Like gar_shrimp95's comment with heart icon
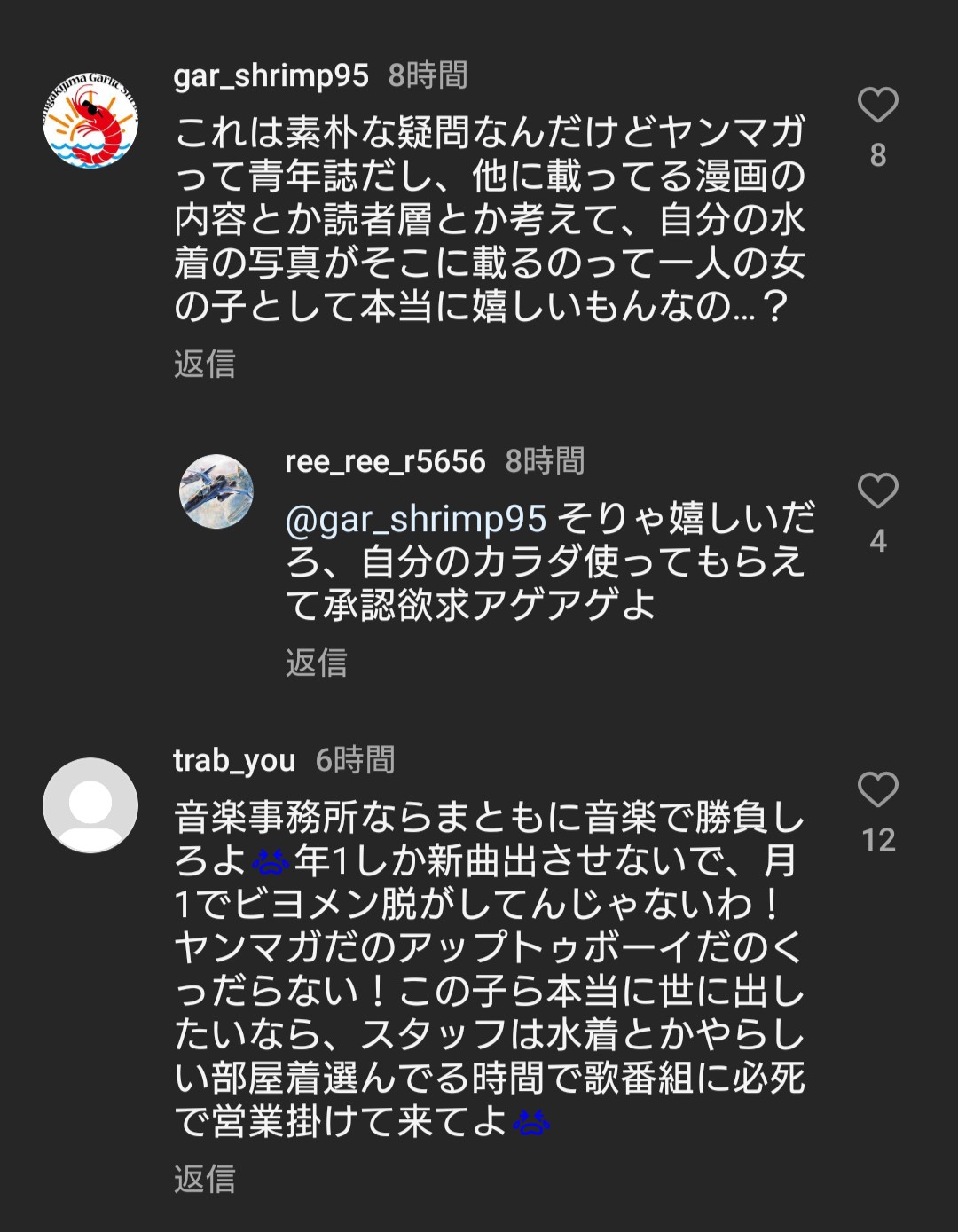 tap(877, 105)
